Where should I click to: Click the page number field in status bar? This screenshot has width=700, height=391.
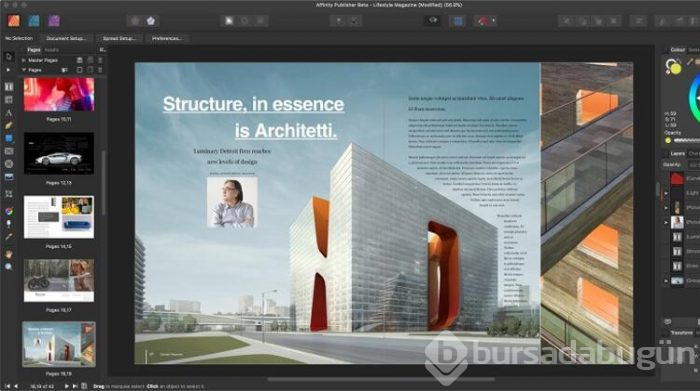42,386
